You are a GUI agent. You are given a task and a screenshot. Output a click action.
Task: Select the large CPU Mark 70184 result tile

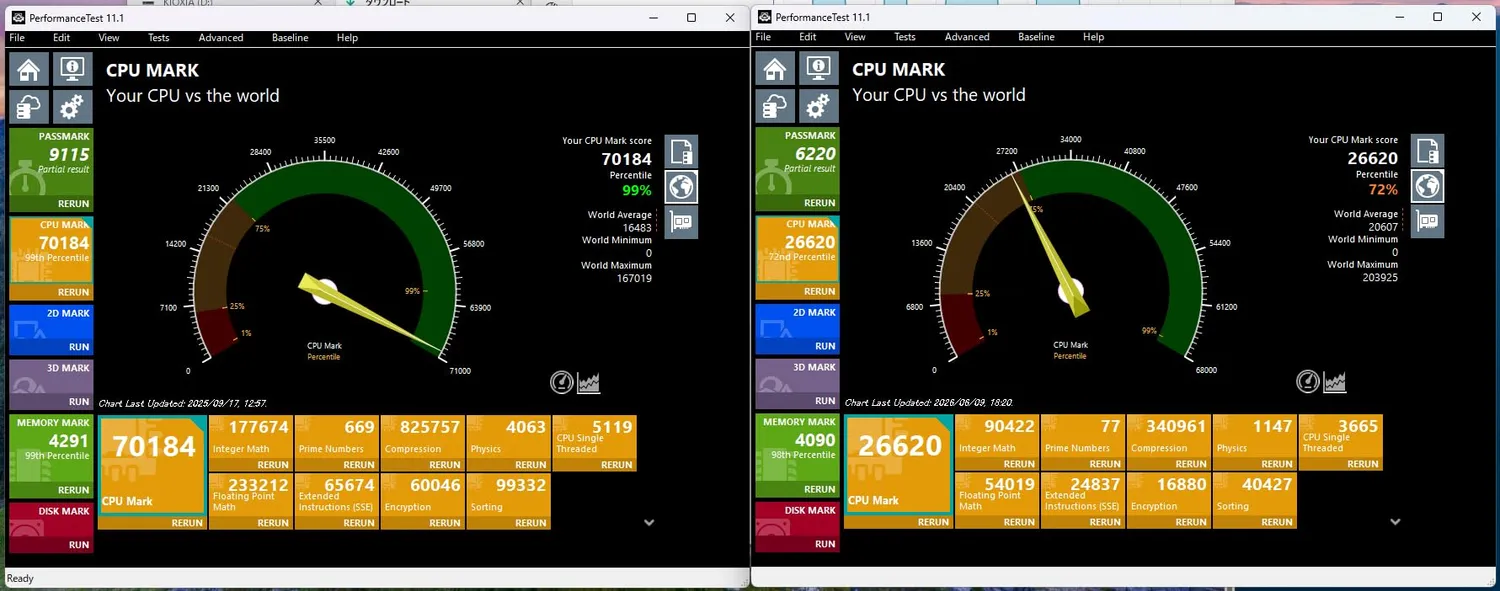pos(153,473)
